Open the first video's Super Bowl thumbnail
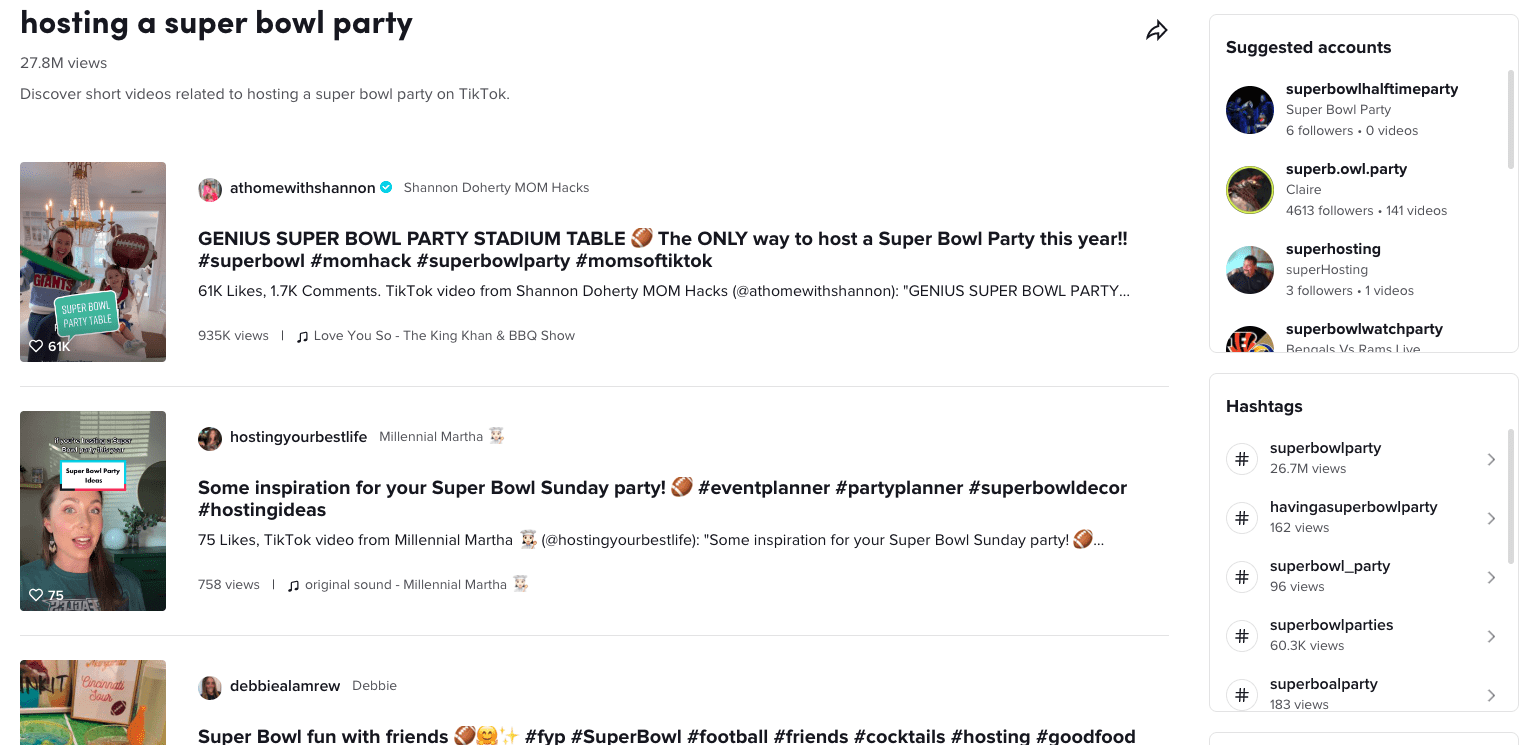1527x745 pixels. 93,261
